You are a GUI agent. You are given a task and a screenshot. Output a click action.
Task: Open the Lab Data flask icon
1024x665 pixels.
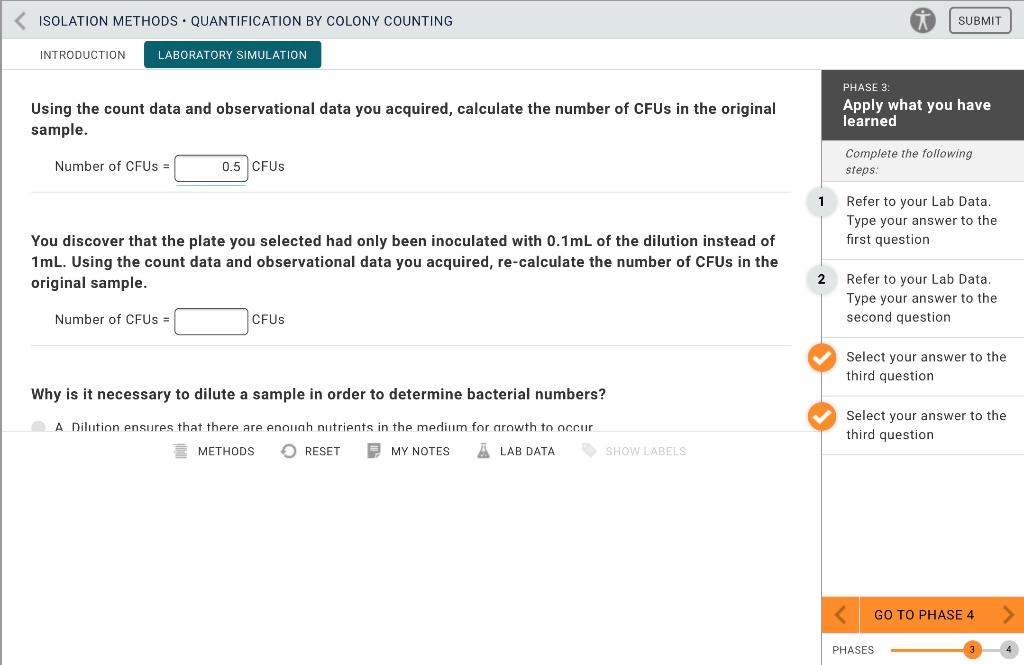pos(483,451)
